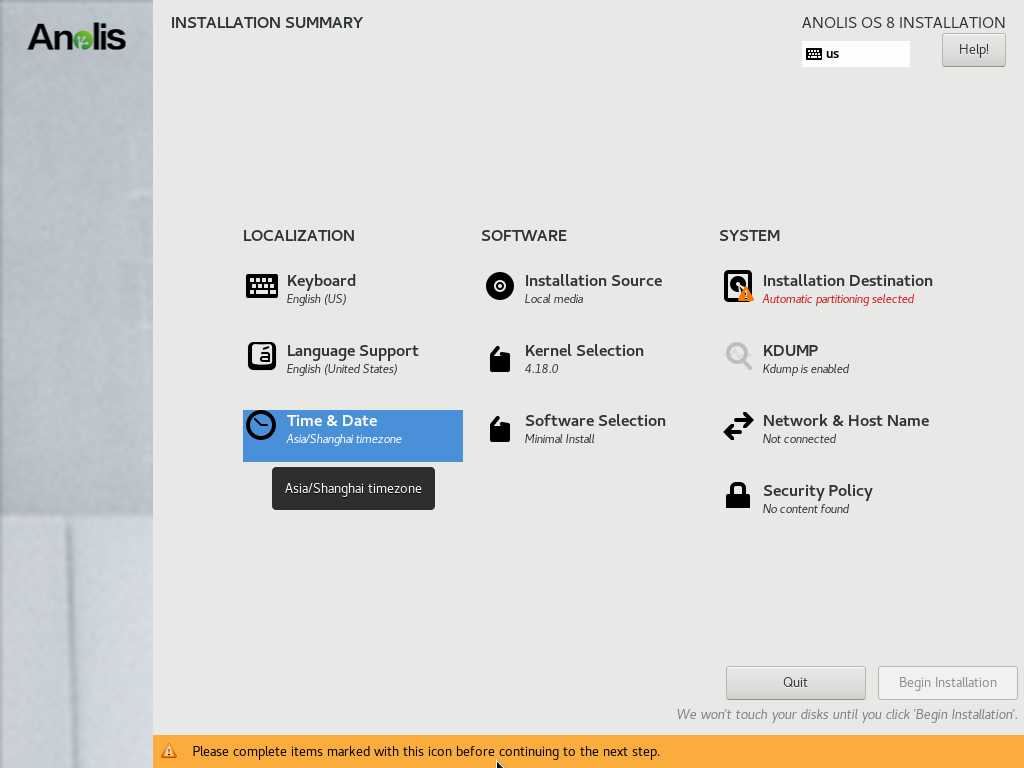This screenshot has height=768, width=1024.
Task: Click 'English (US)' keyboard subtitle
Action: pos(316,299)
